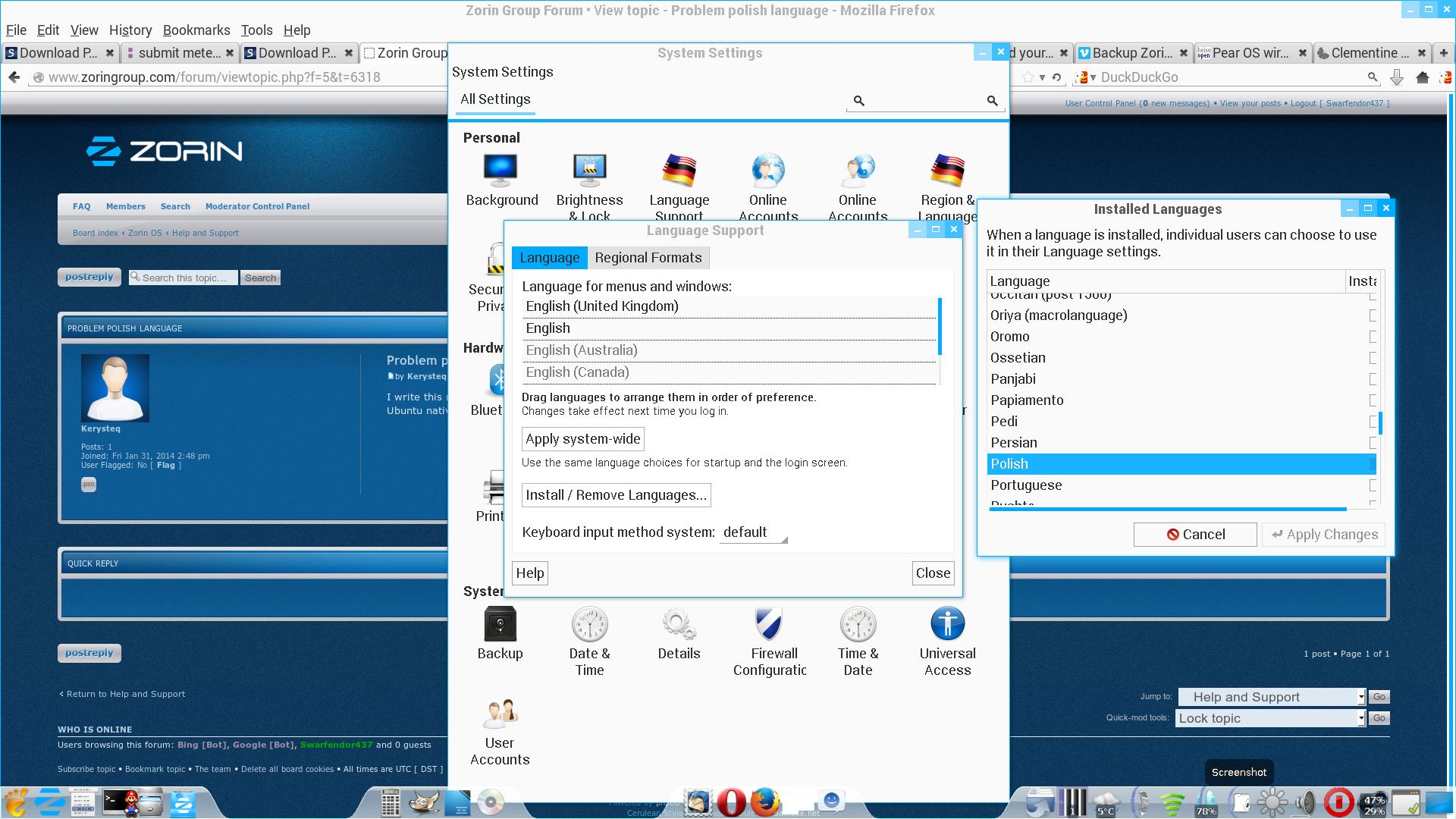Toggle the Oromo installed checkbox

tap(1373, 337)
